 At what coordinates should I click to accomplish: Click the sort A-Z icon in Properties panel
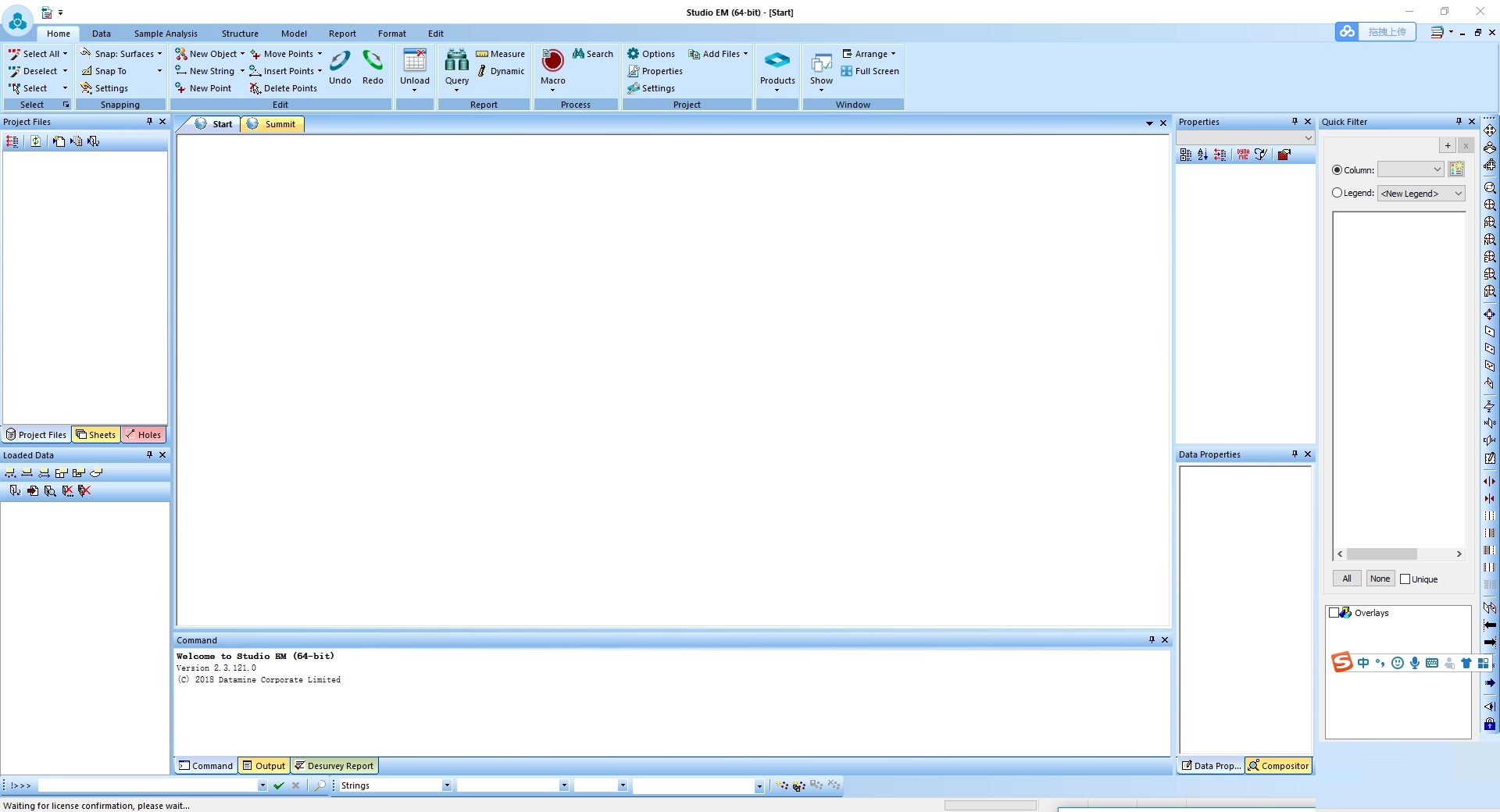1202,155
